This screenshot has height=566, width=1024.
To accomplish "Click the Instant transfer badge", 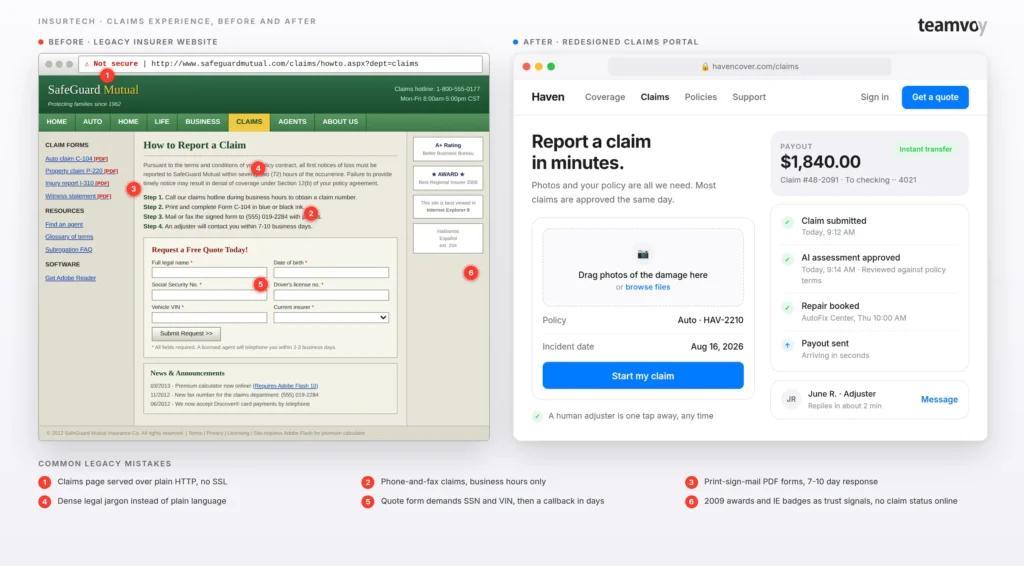I will tap(925, 149).
